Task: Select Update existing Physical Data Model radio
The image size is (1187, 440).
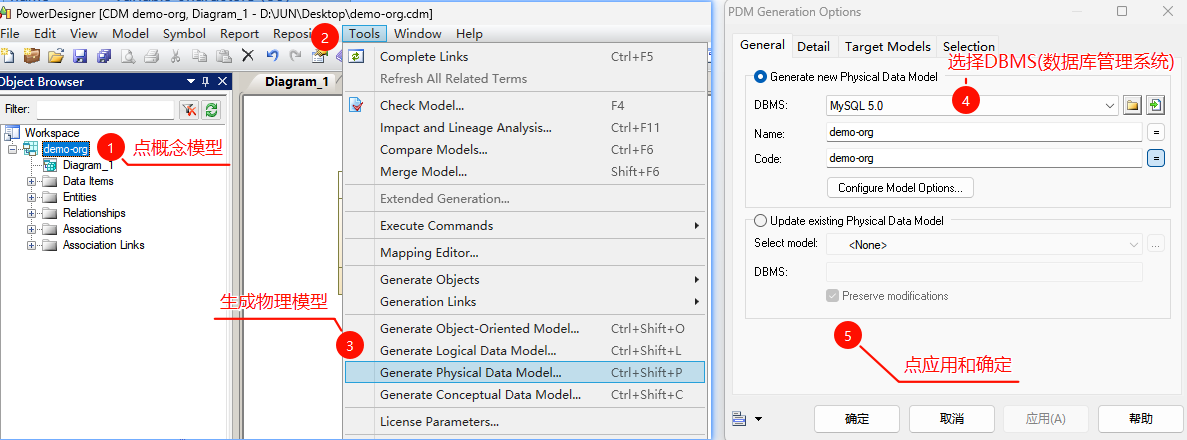Action: point(760,221)
